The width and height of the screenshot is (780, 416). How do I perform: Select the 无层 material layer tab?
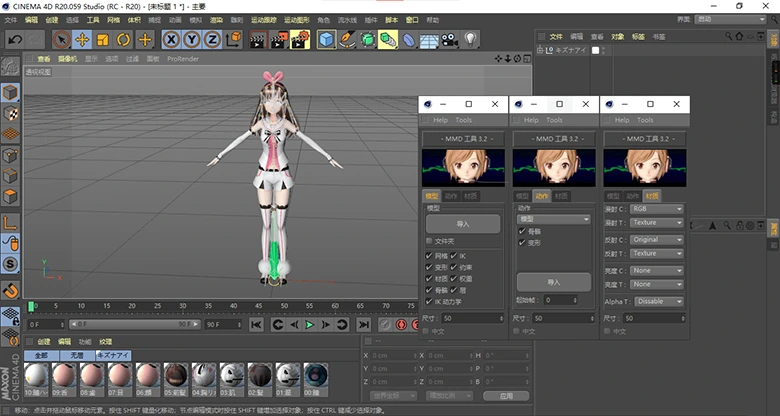pyautogui.click(x=78, y=355)
